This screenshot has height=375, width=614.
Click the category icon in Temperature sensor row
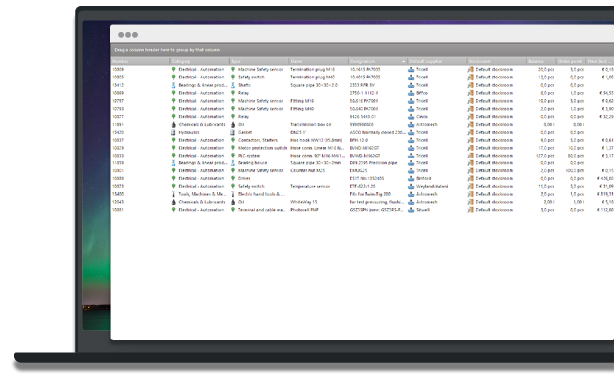tap(173, 186)
